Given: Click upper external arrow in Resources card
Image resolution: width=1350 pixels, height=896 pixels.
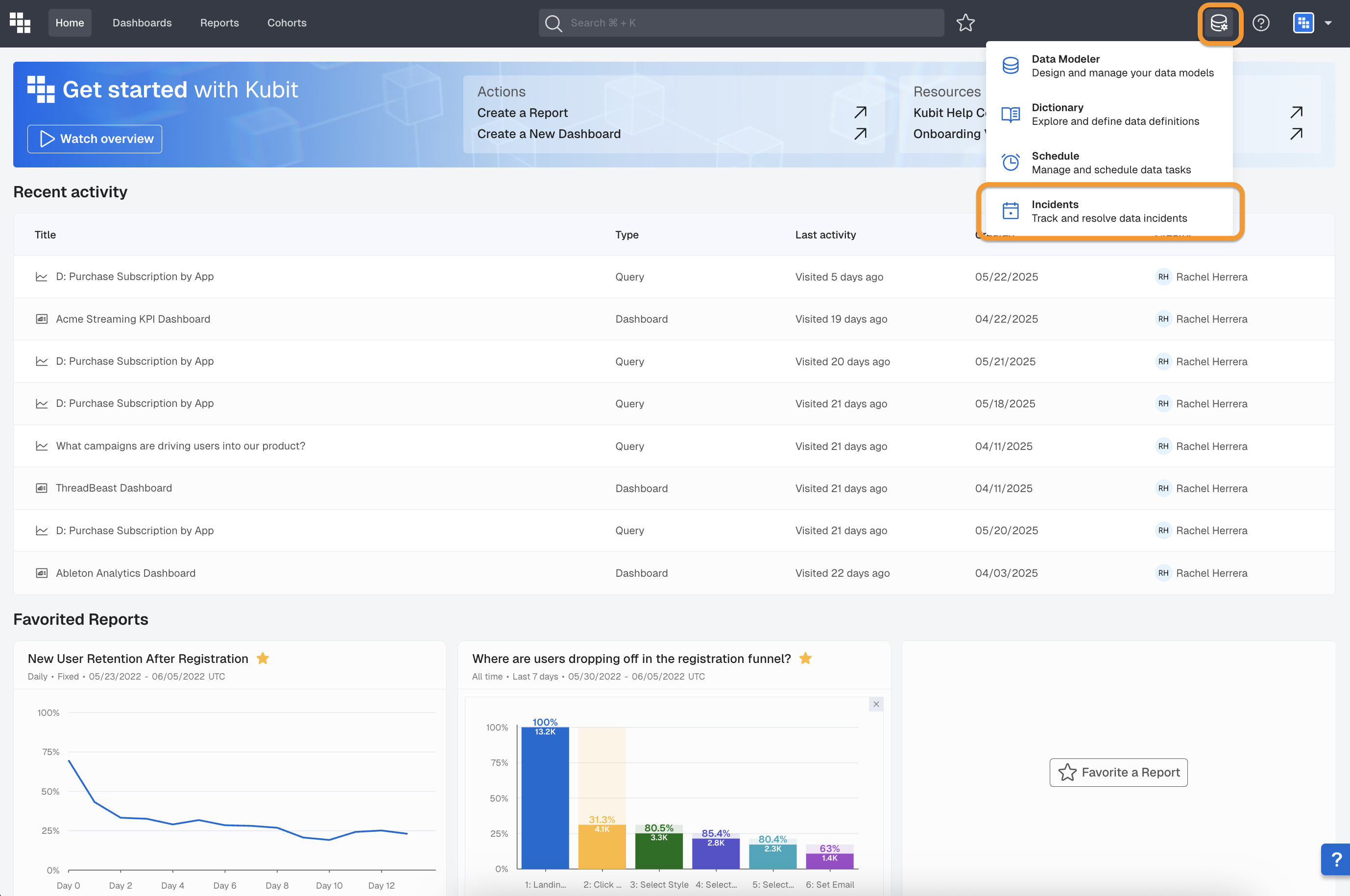Looking at the screenshot, I should click(1296, 113).
